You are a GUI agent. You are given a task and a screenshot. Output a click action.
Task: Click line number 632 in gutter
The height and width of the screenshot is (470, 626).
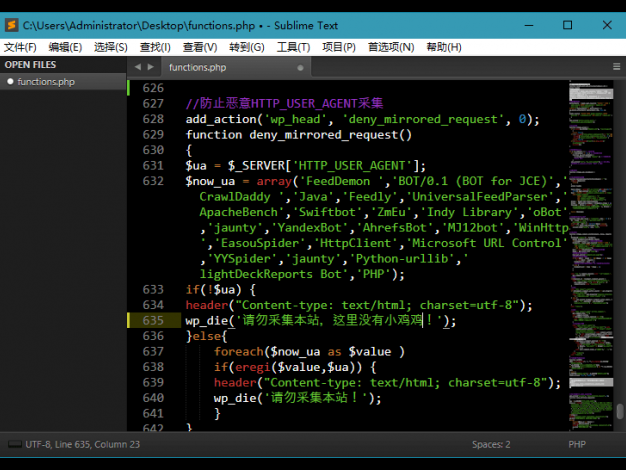point(153,181)
